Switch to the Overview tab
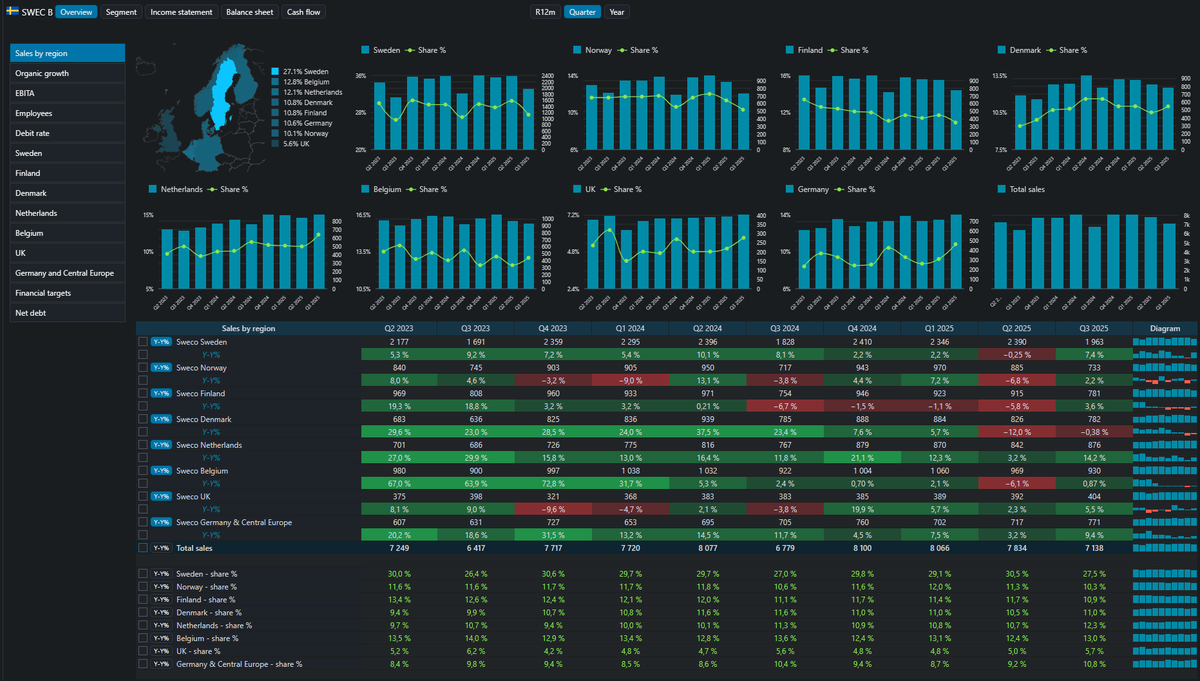 (76, 12)
